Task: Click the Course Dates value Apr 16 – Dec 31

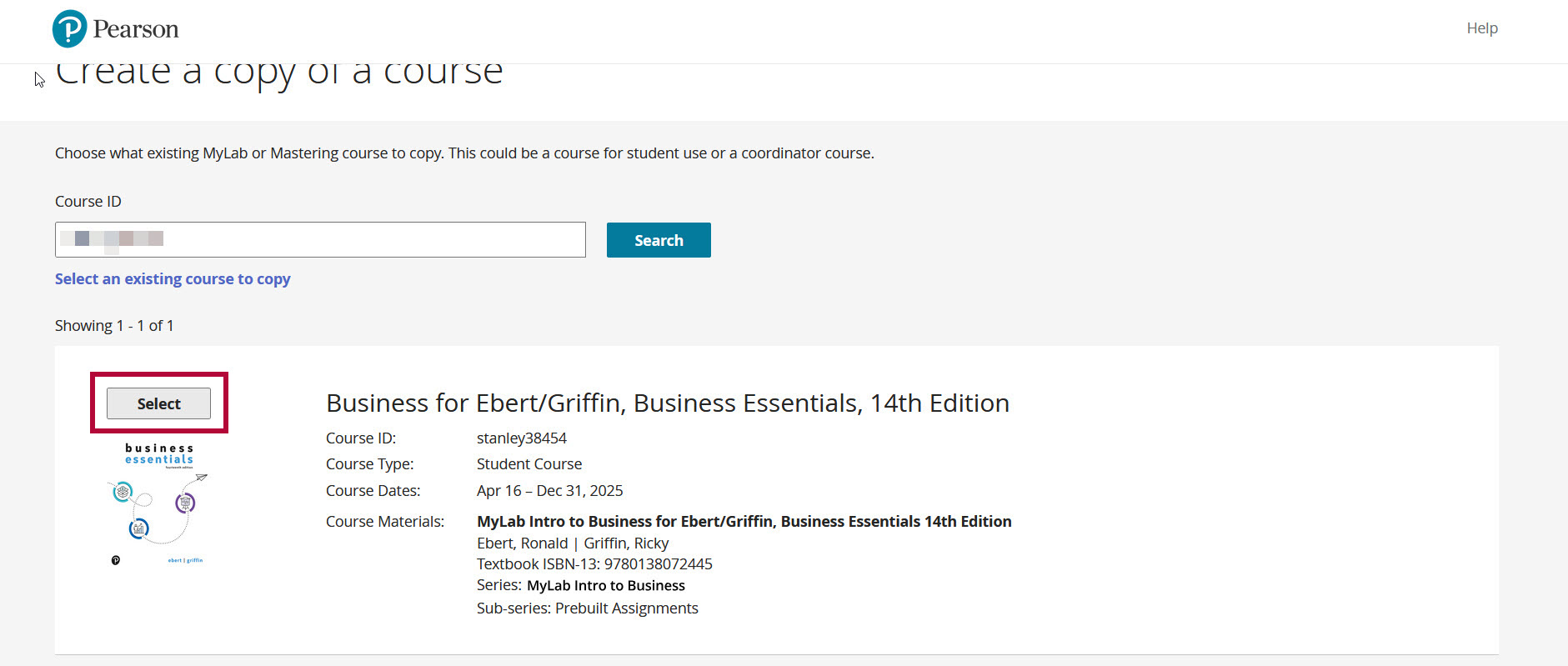Action: pos(549,491)
